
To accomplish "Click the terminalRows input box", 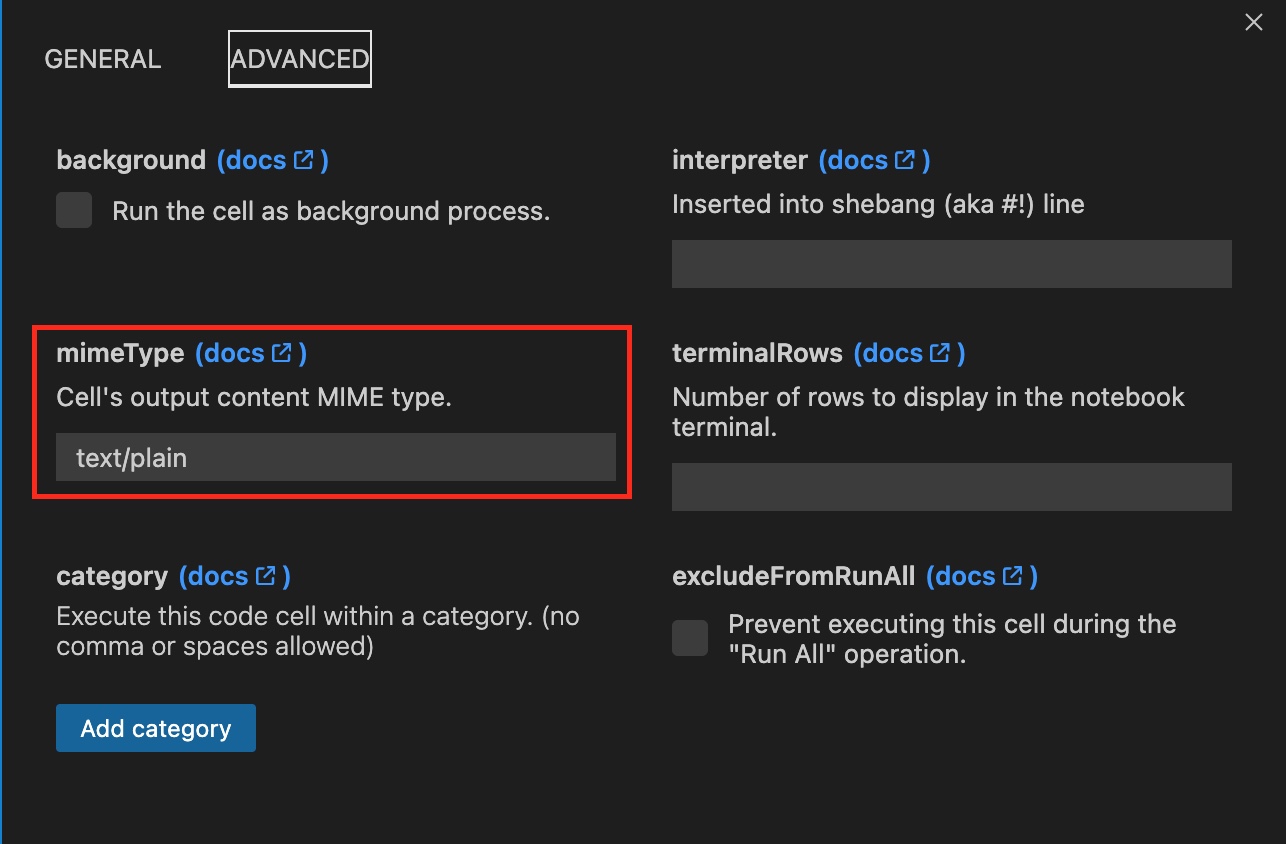I will pos(951,487).
